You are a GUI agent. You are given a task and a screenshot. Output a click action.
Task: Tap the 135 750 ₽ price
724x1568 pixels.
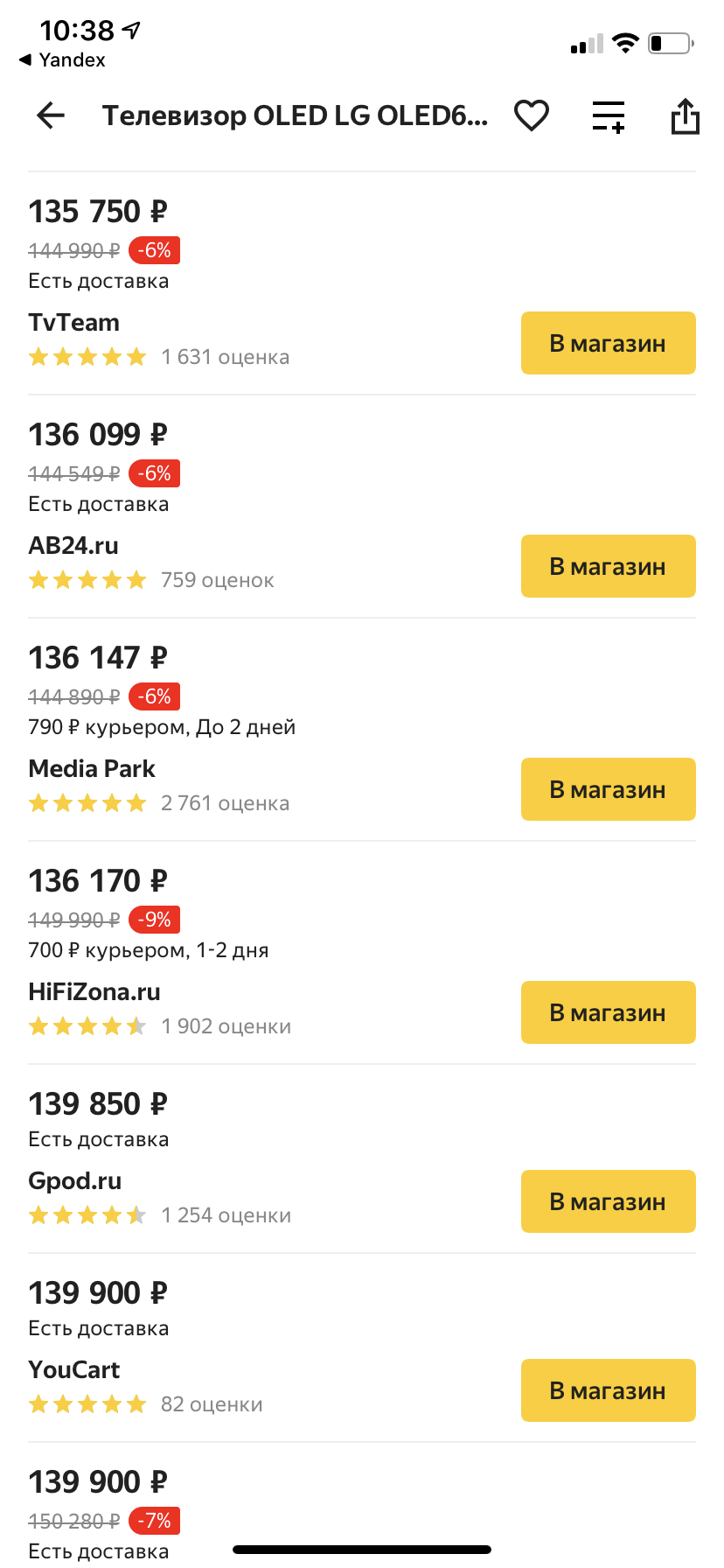pyautogui.click(x=98, y=211)
